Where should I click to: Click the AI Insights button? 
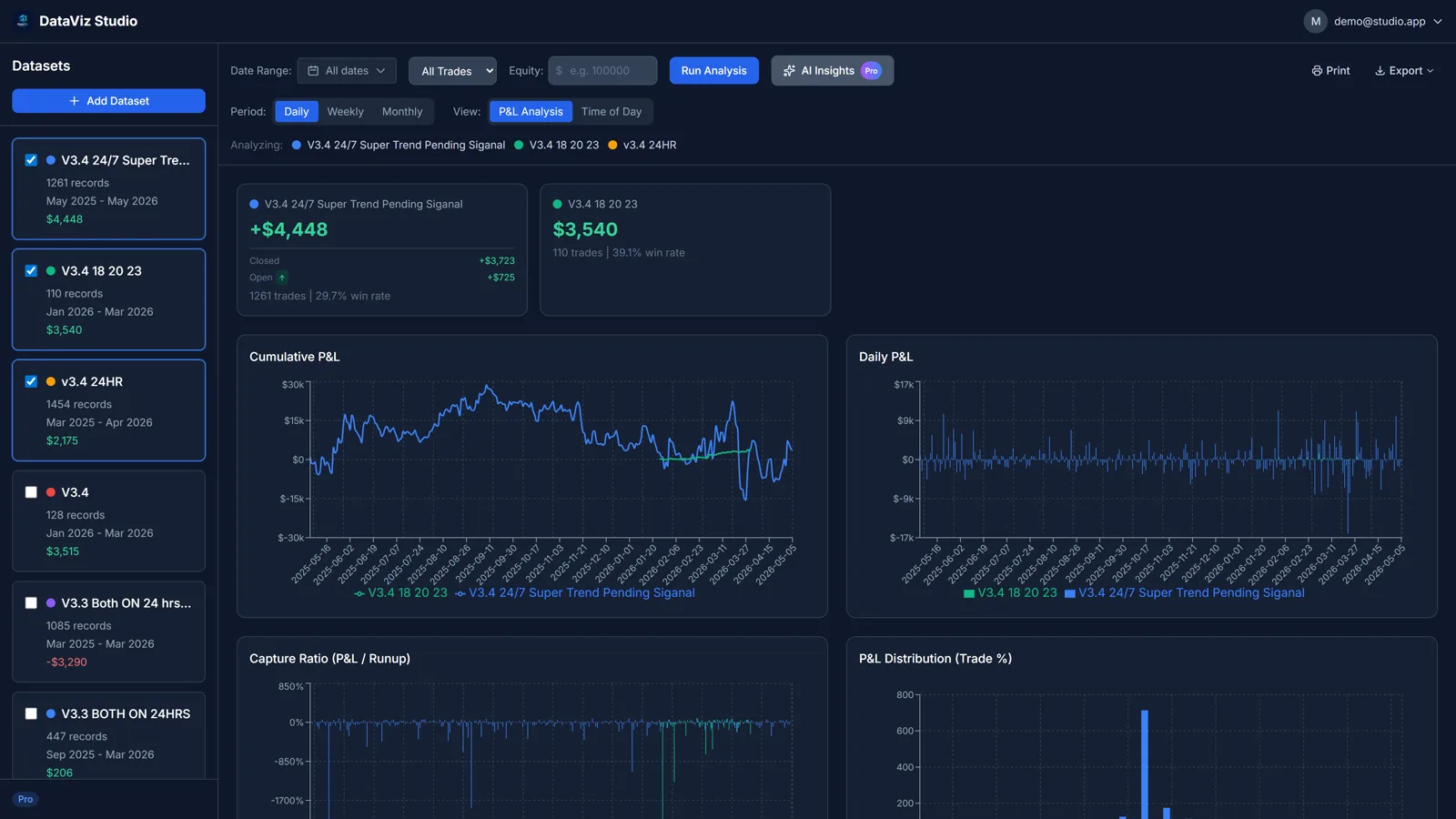click(x=833, y=71)
